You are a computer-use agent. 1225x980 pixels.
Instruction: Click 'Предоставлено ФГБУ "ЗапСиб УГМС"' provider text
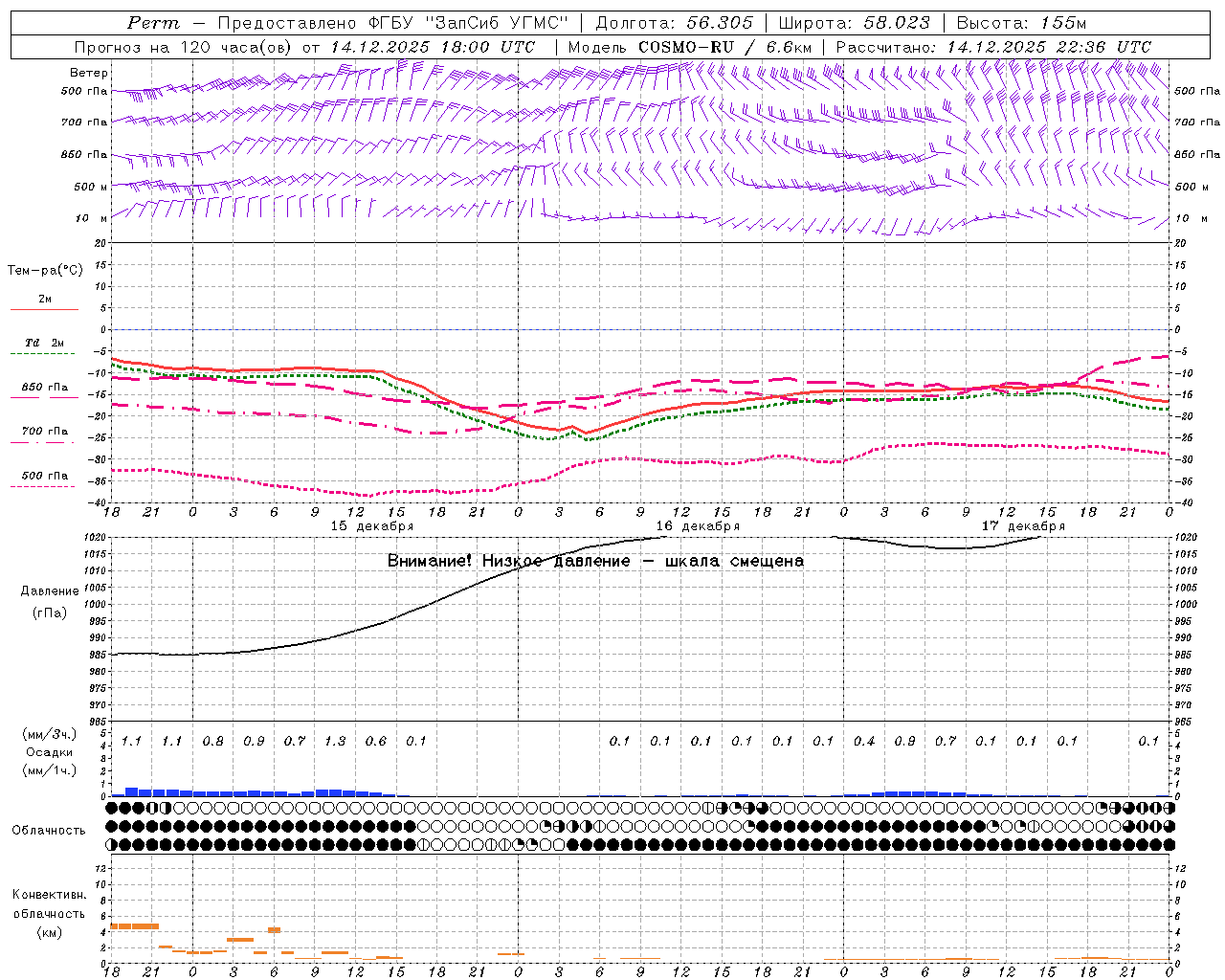(394, 23)
